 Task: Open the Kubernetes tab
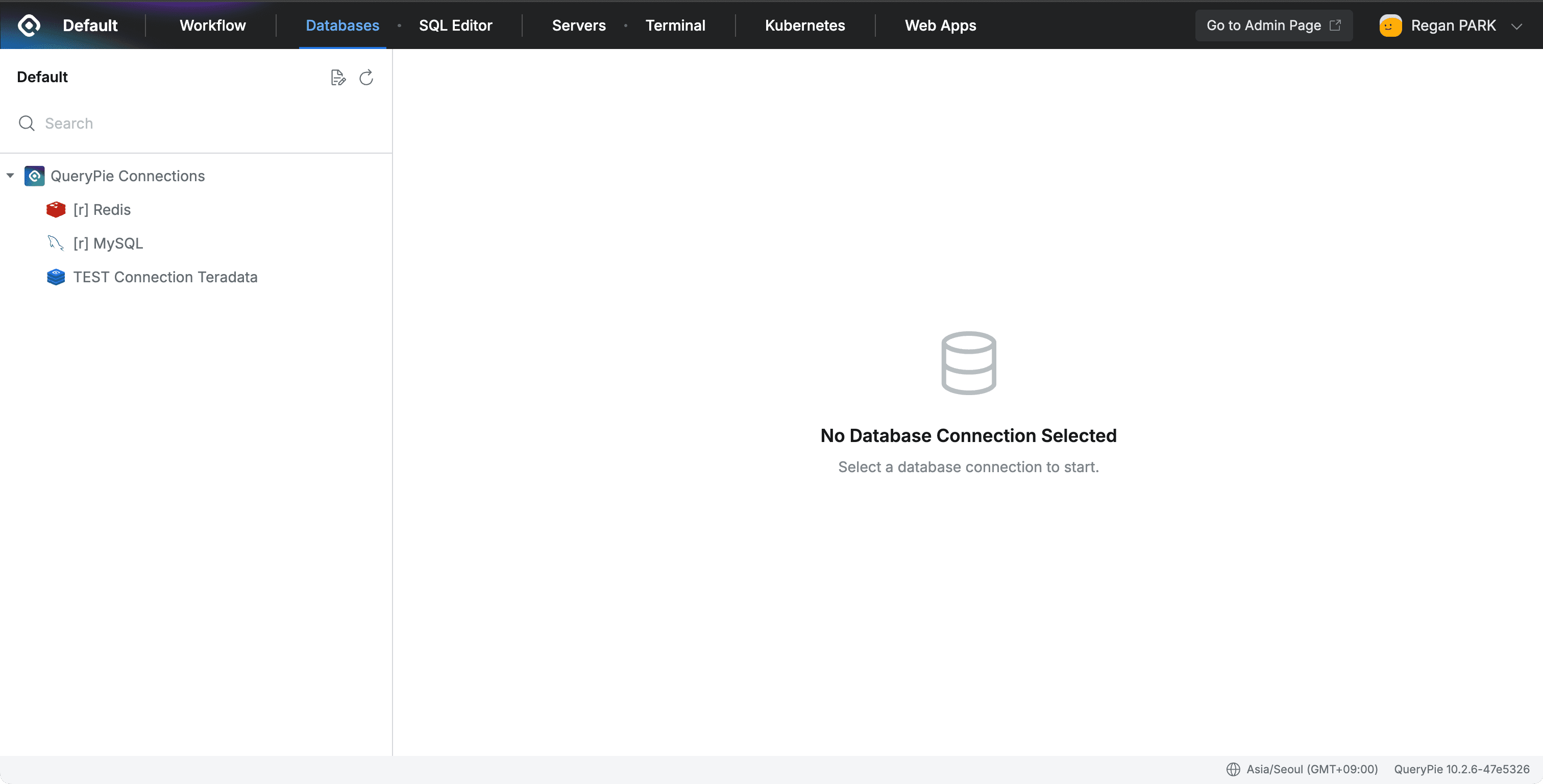[x=804, y=25]
